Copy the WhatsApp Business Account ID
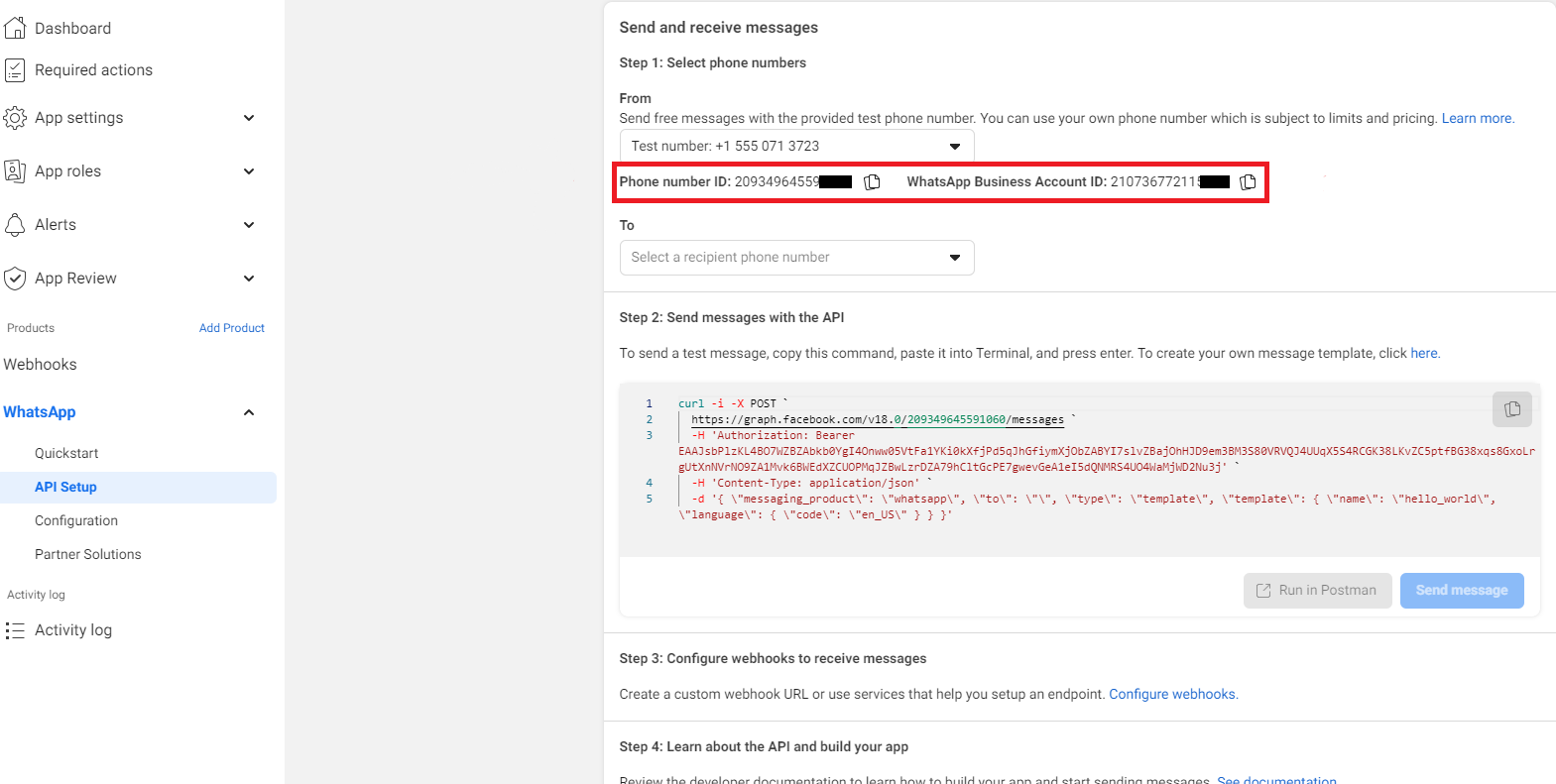Viewport: 1556px width, 784px height. coord(1248,181)
